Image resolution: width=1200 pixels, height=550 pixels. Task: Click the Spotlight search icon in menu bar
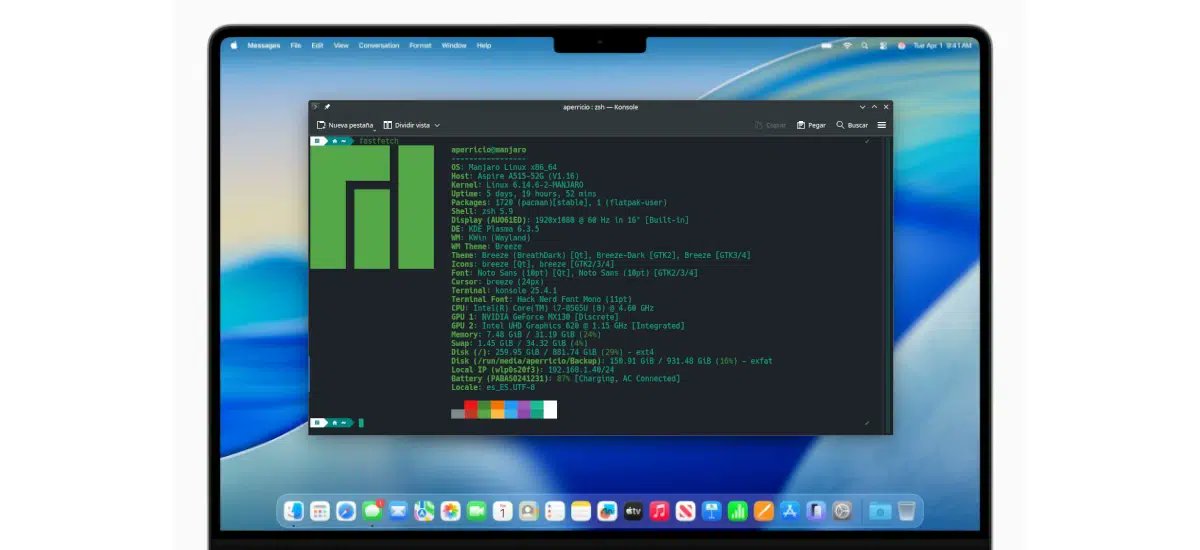click(866, 45)
